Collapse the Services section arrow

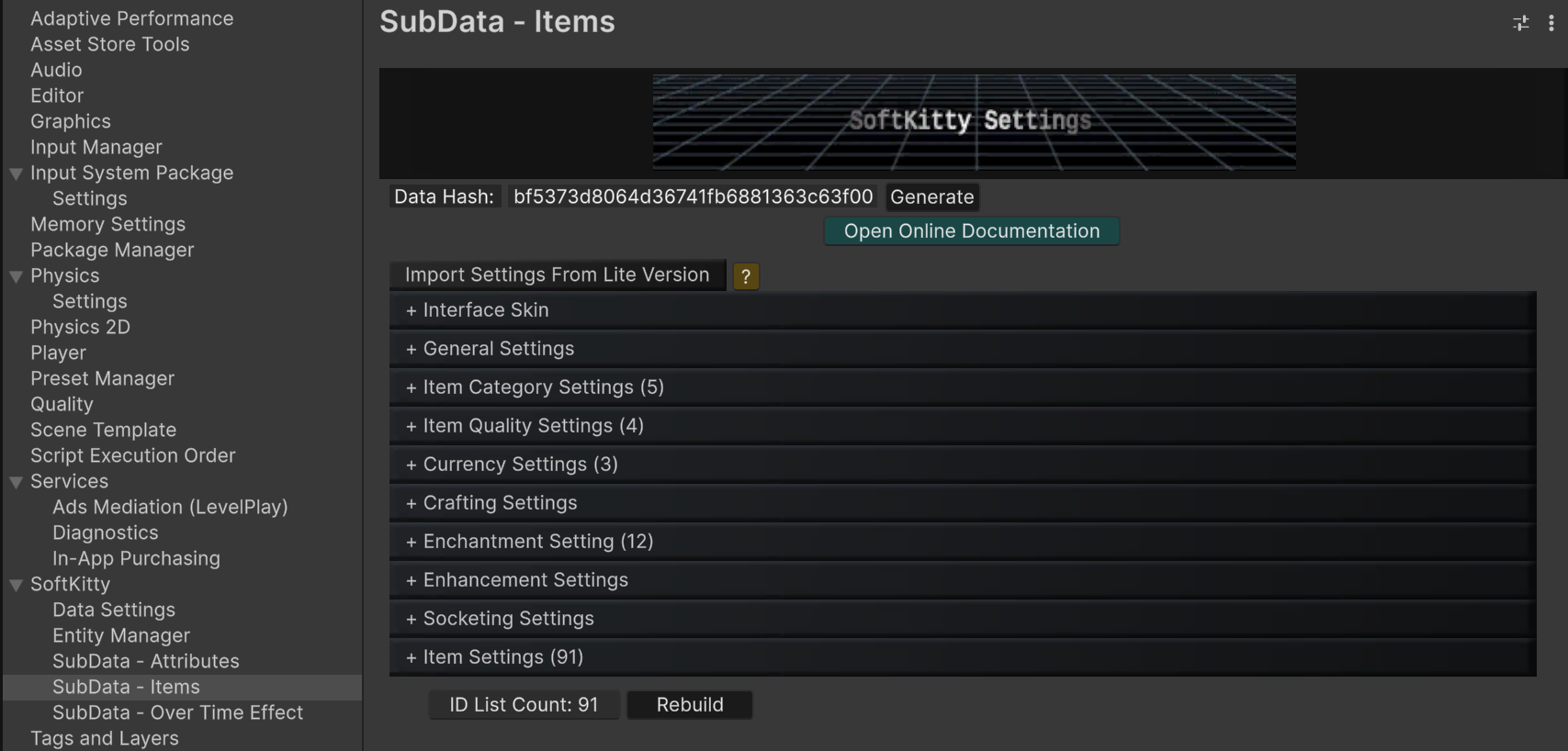pyautogui.click(x=16, y=482)
